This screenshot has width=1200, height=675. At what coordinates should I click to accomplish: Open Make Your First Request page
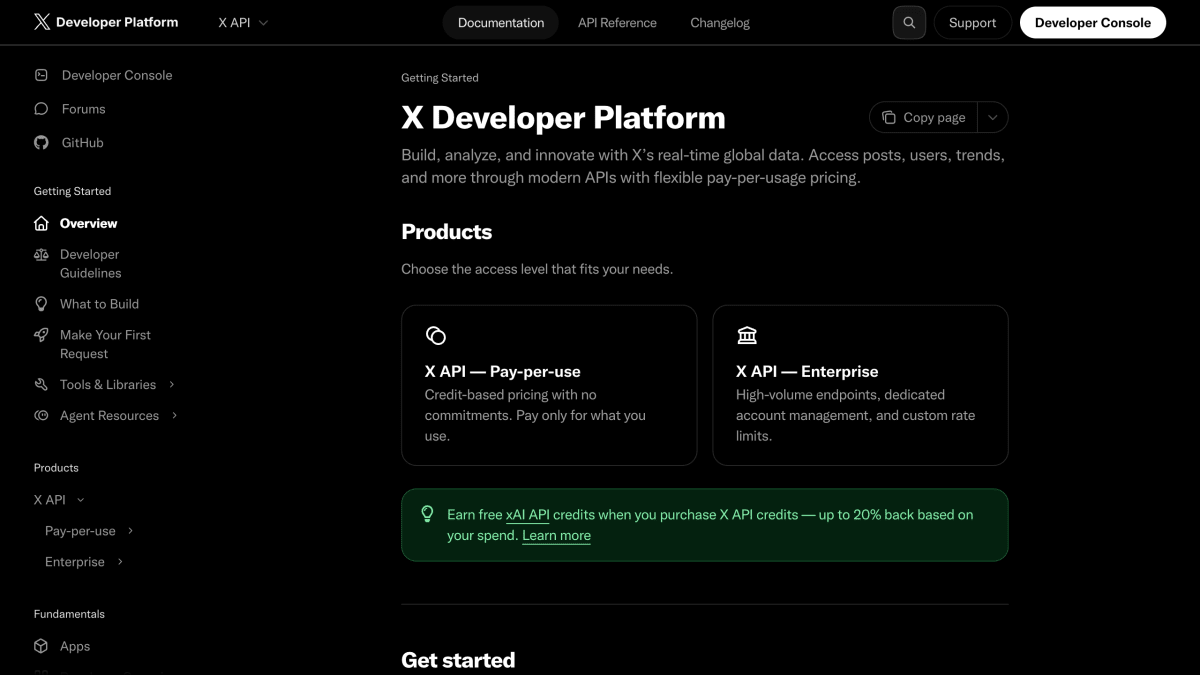[x=105, y=344]
